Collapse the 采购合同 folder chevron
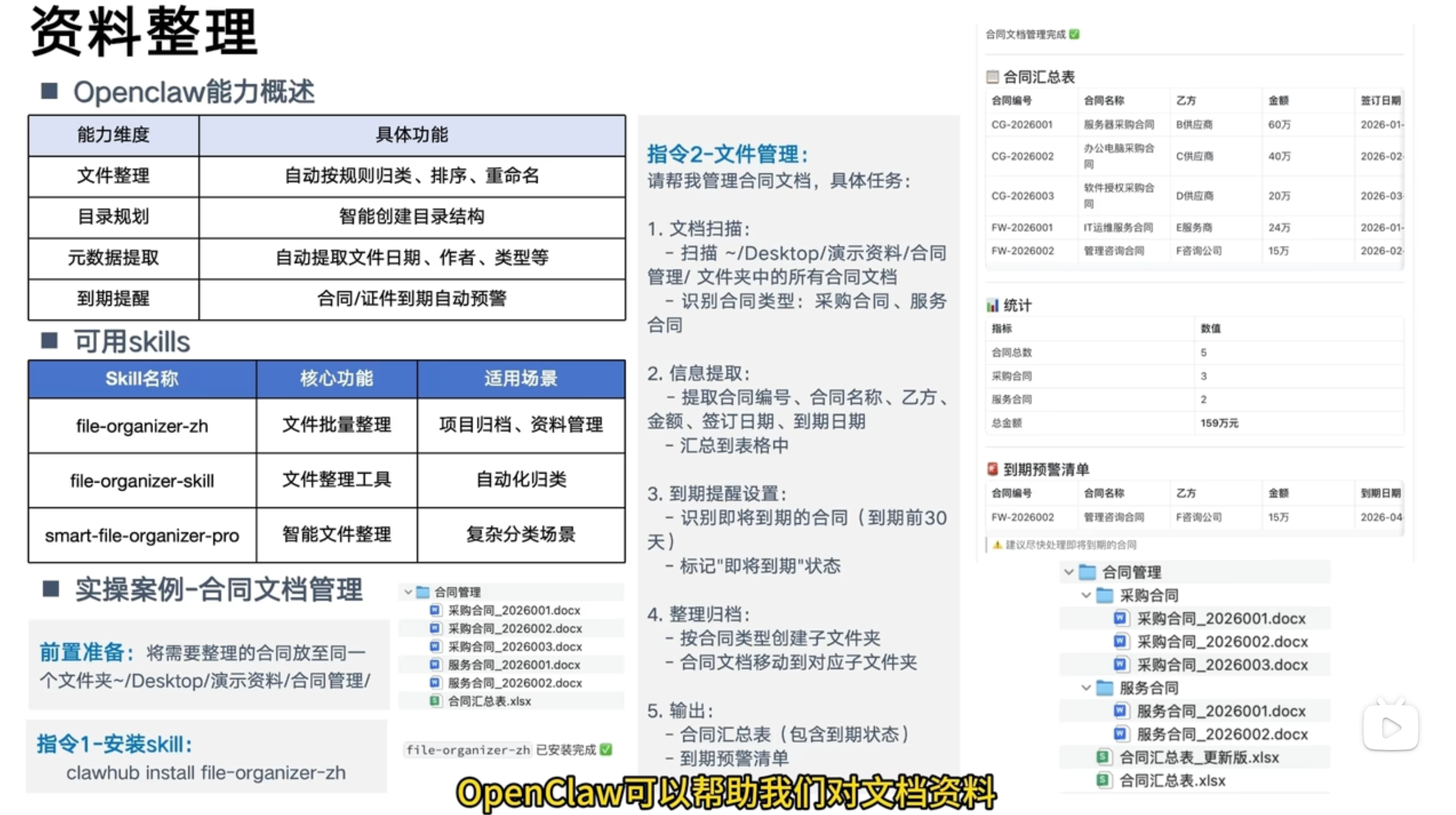The image size is (1456, 815). (x=1086, y=595)
